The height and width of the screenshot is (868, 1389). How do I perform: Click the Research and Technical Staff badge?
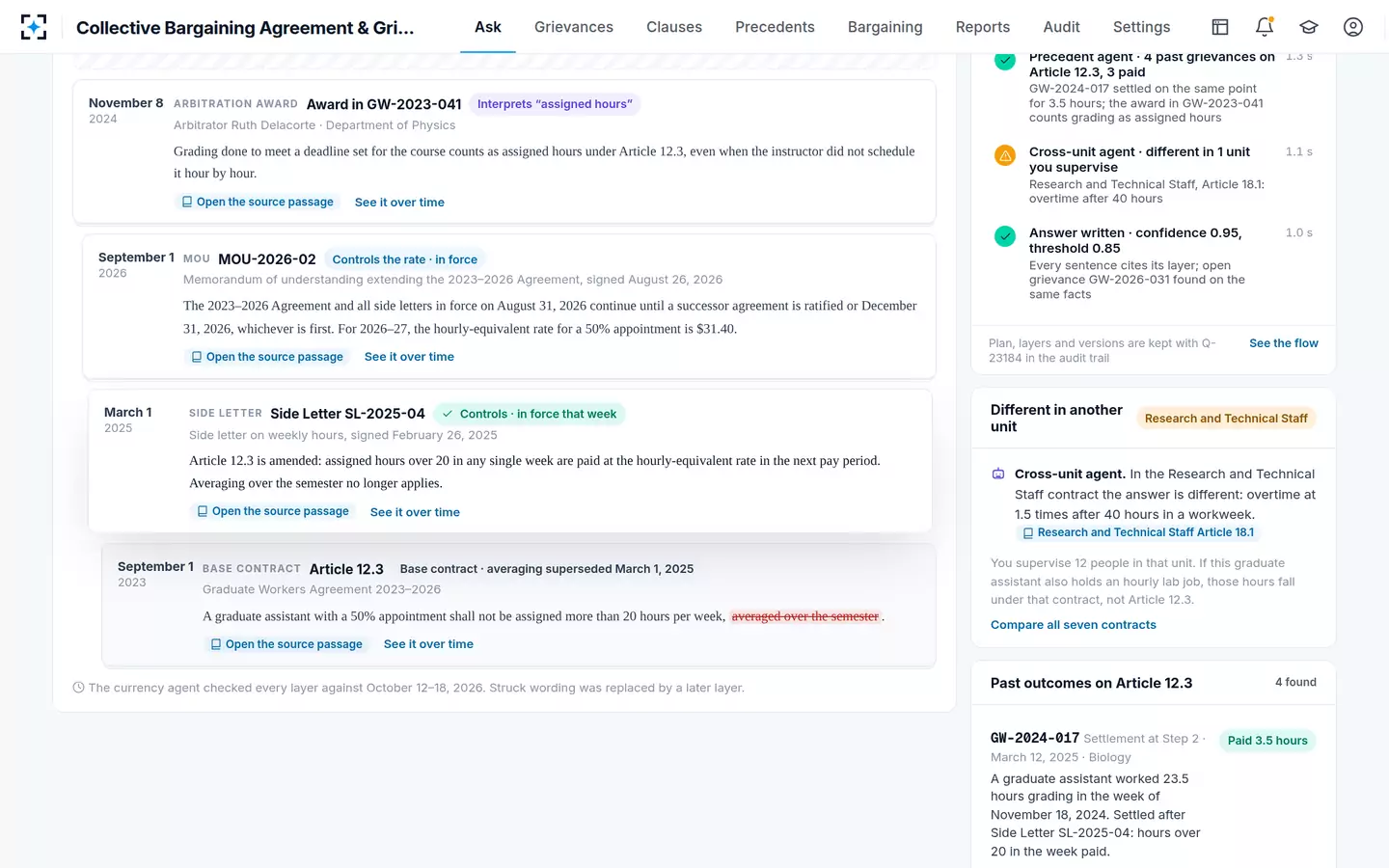1226,419
